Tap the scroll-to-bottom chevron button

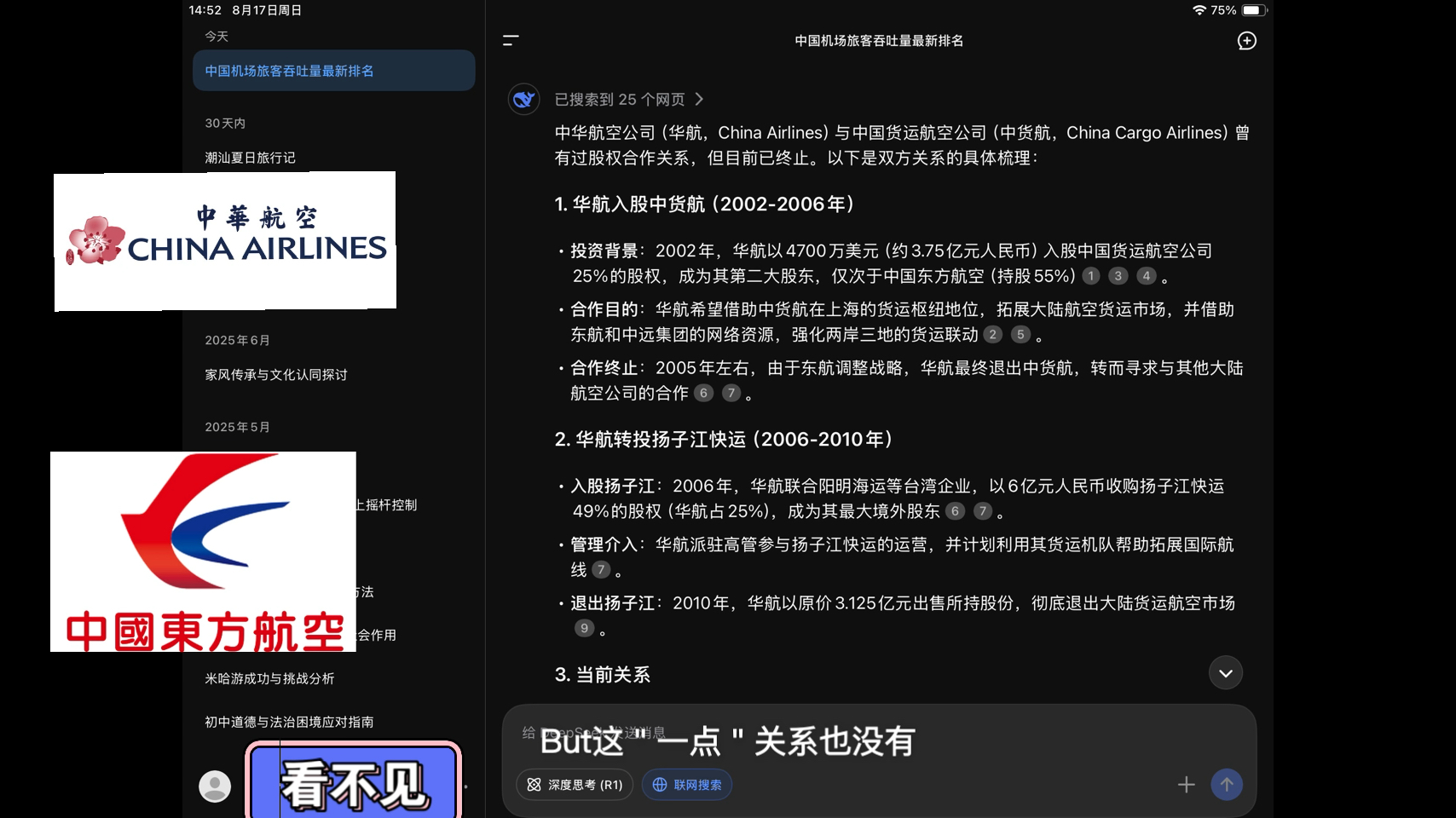1225,673
